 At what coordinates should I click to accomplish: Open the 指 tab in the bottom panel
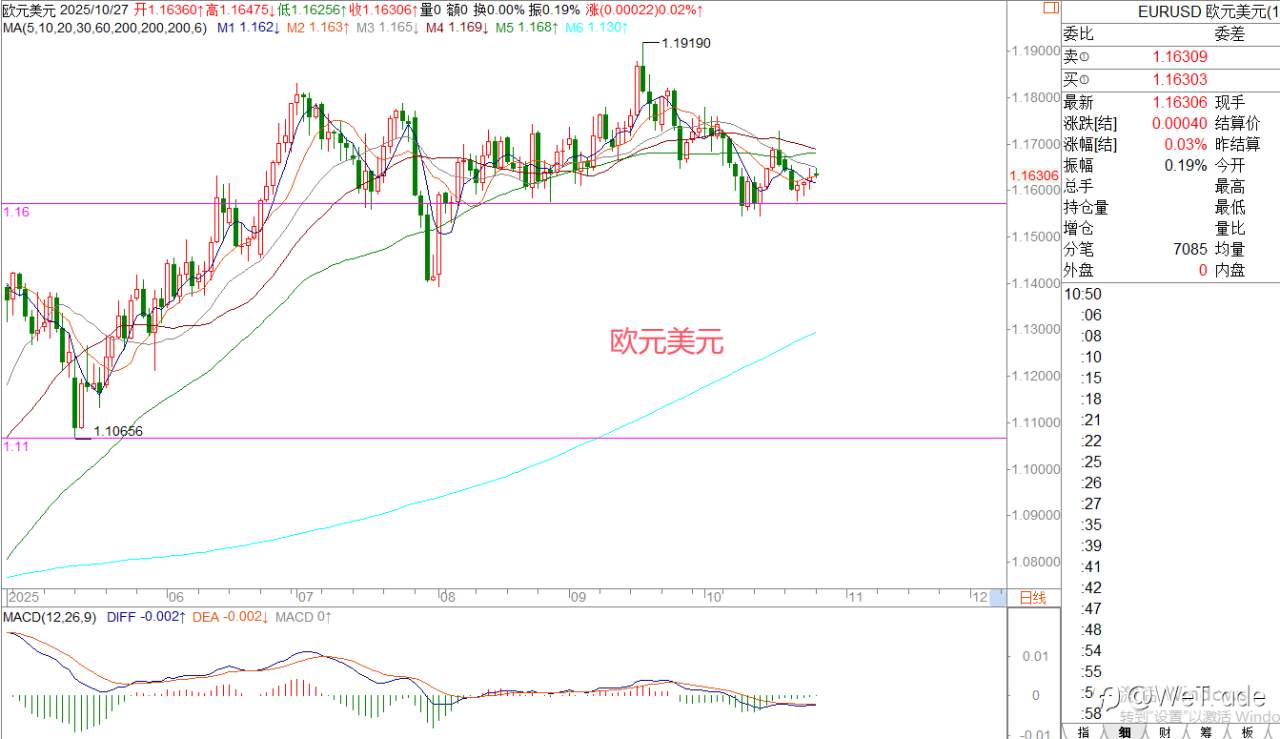1083,731
